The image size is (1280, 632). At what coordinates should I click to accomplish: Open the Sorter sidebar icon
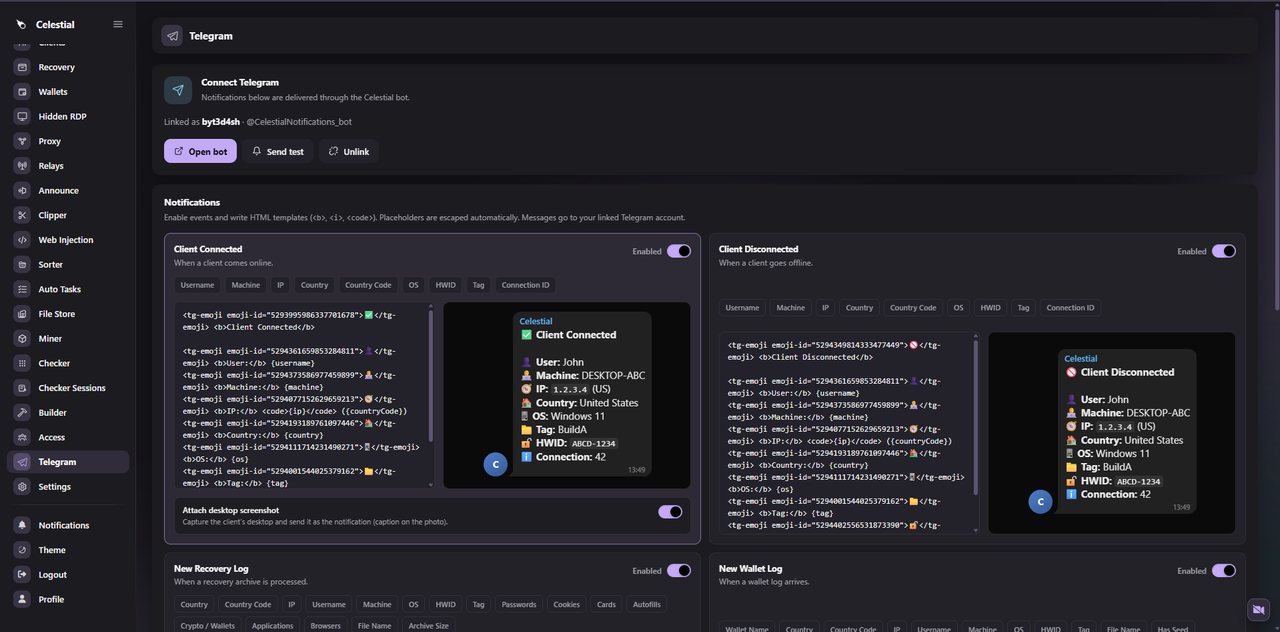21,264
